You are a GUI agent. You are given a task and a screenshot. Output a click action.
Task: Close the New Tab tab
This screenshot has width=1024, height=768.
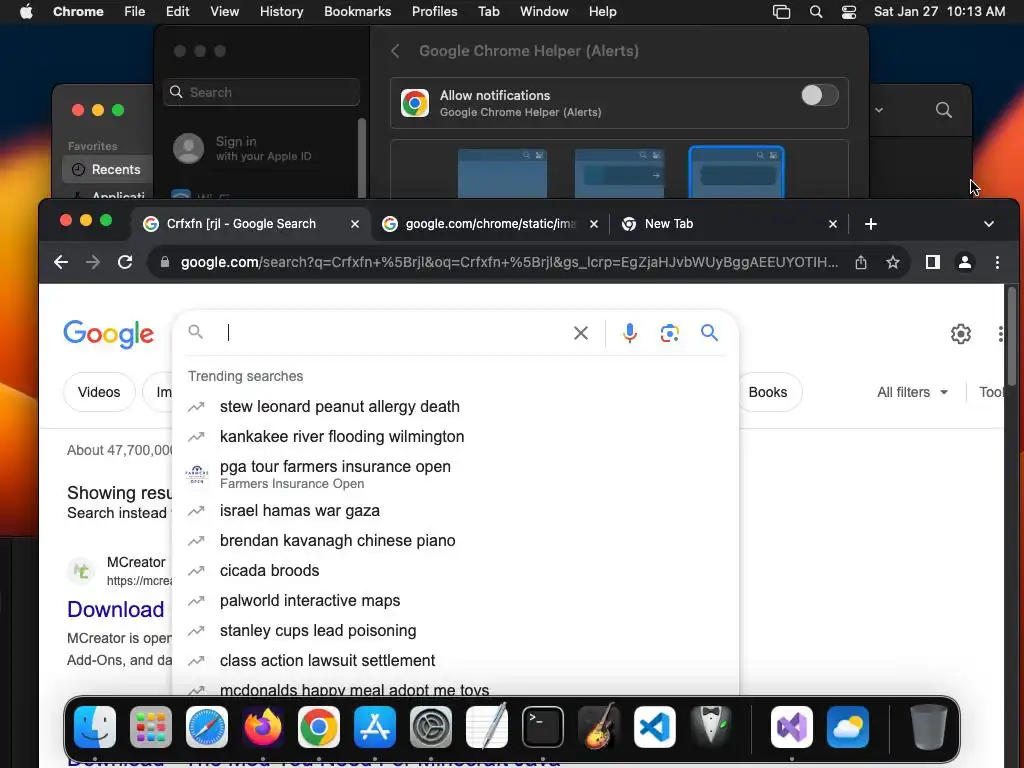click(x=833, y=224)
